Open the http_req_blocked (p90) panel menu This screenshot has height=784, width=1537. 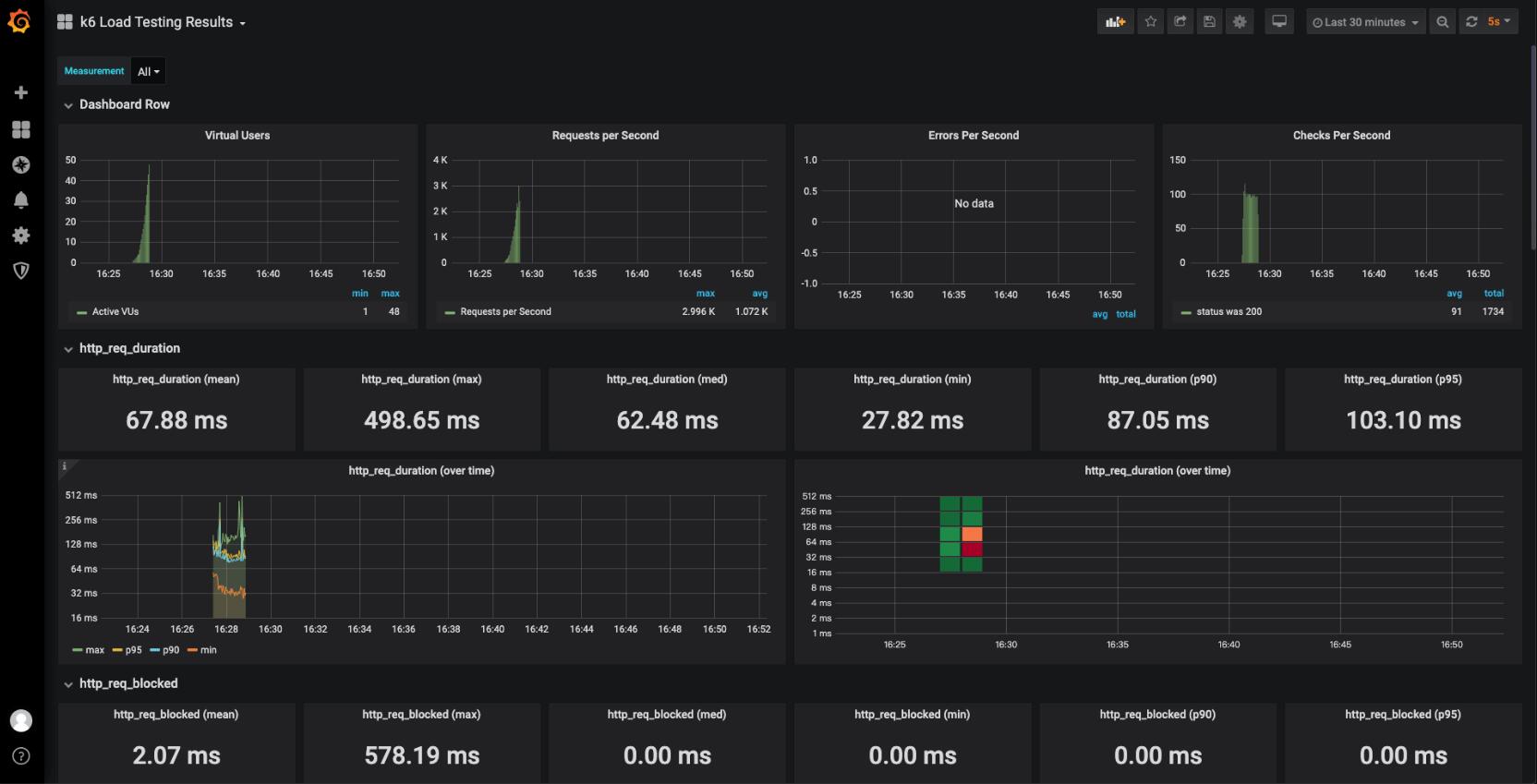[x=1157, y=715]
